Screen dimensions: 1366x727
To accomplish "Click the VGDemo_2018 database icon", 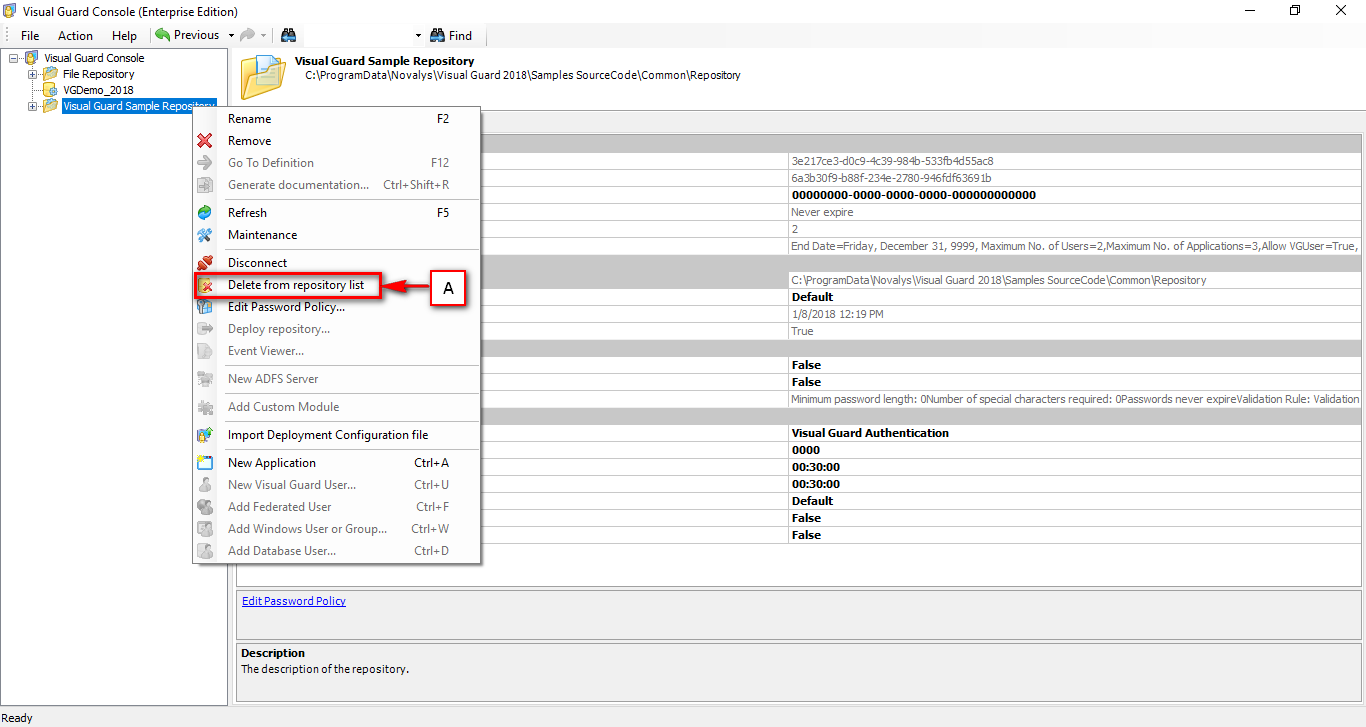I will pos(50,90).
